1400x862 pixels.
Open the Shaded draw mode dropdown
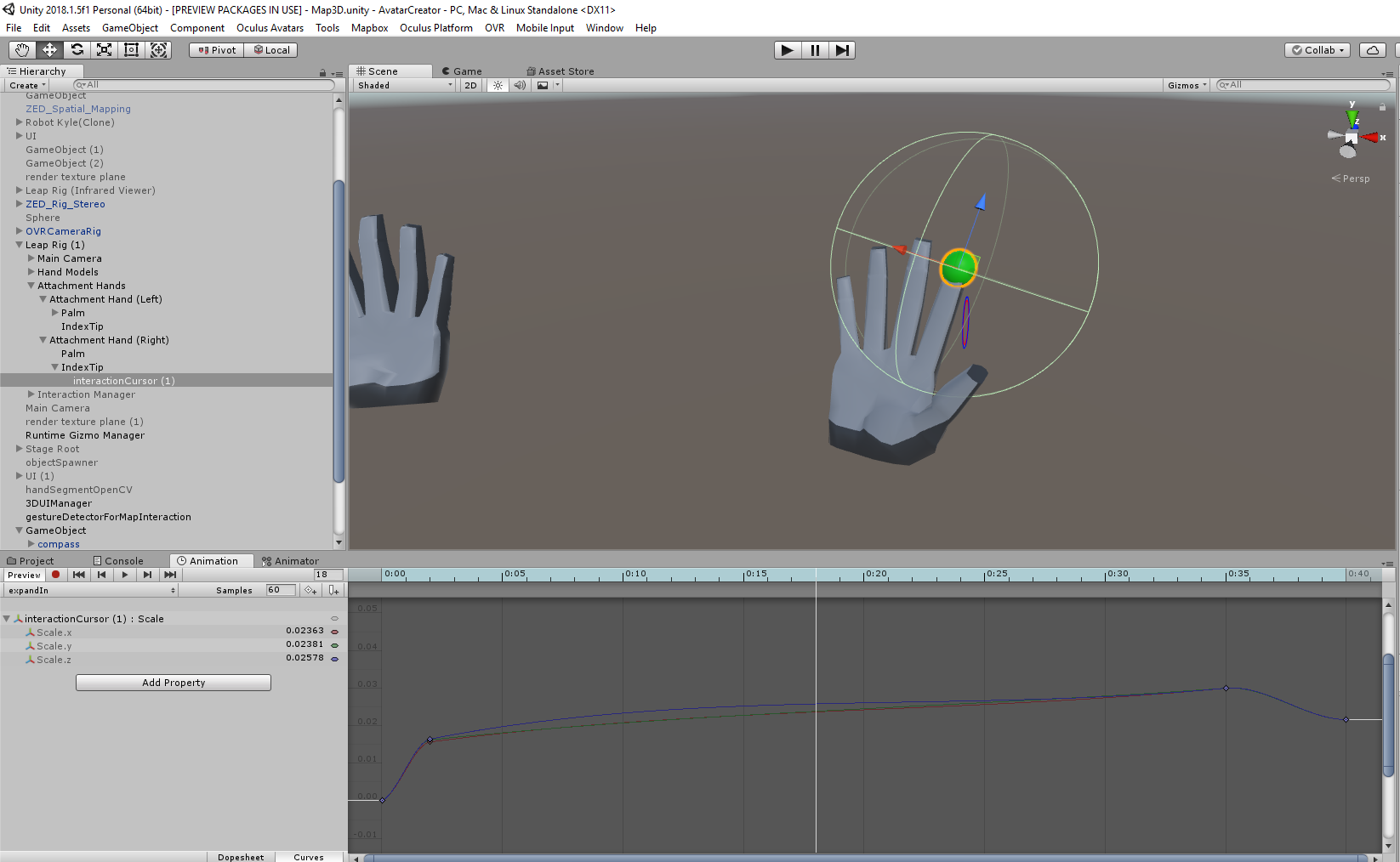[x=405, y=85]
